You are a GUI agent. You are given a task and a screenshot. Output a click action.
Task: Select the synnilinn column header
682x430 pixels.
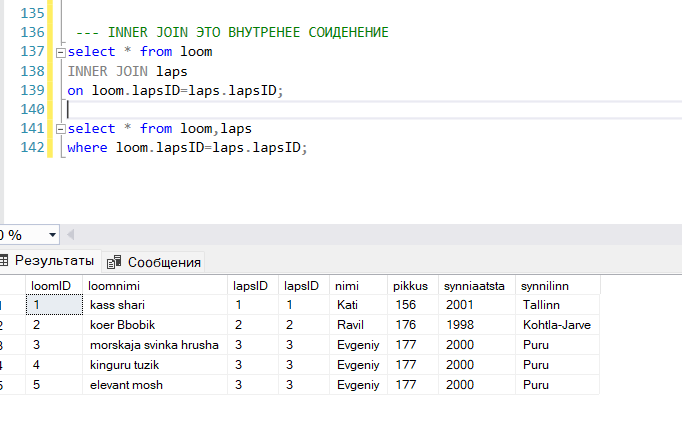pos(558,286)
